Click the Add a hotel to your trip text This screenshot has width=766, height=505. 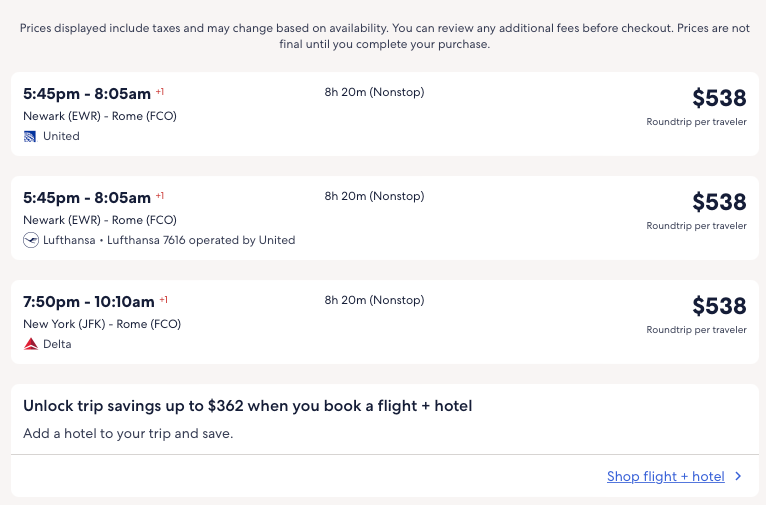(x=128, y=434)
